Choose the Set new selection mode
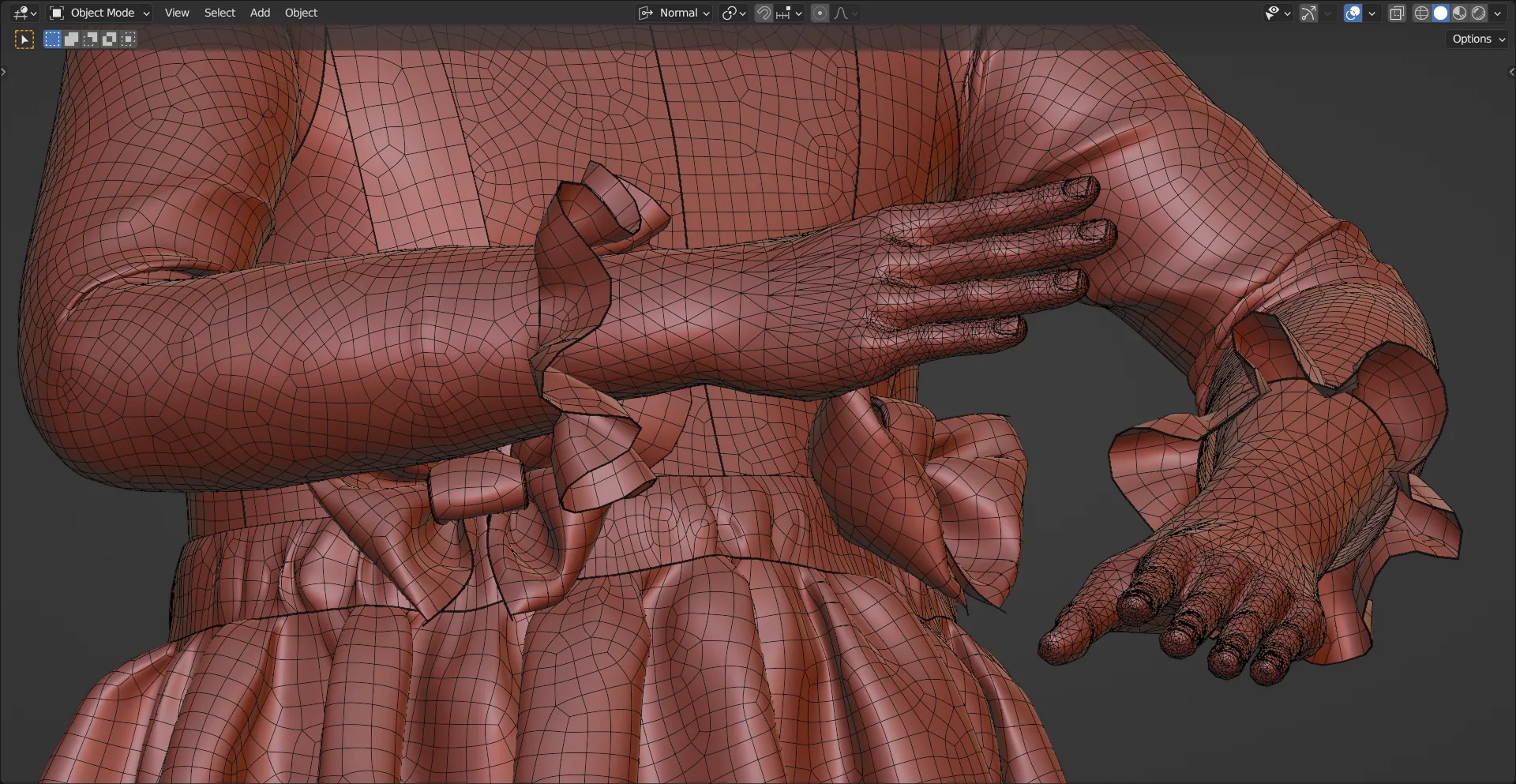The height and width of the screenshot is (784, 1516). pyautogui.click(x=52, y=39)
